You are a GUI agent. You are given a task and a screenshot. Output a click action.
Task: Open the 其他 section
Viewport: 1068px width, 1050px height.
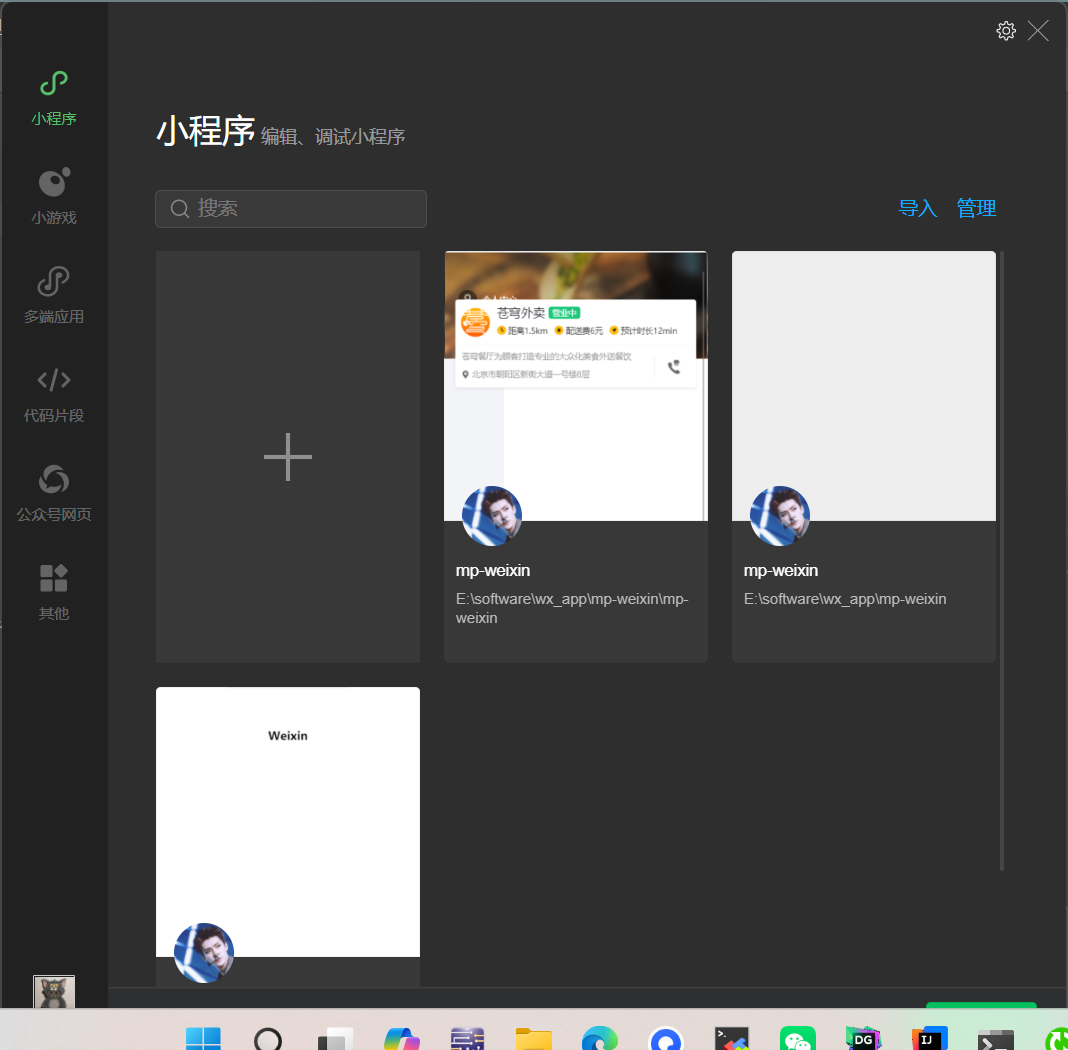(54, 592)
